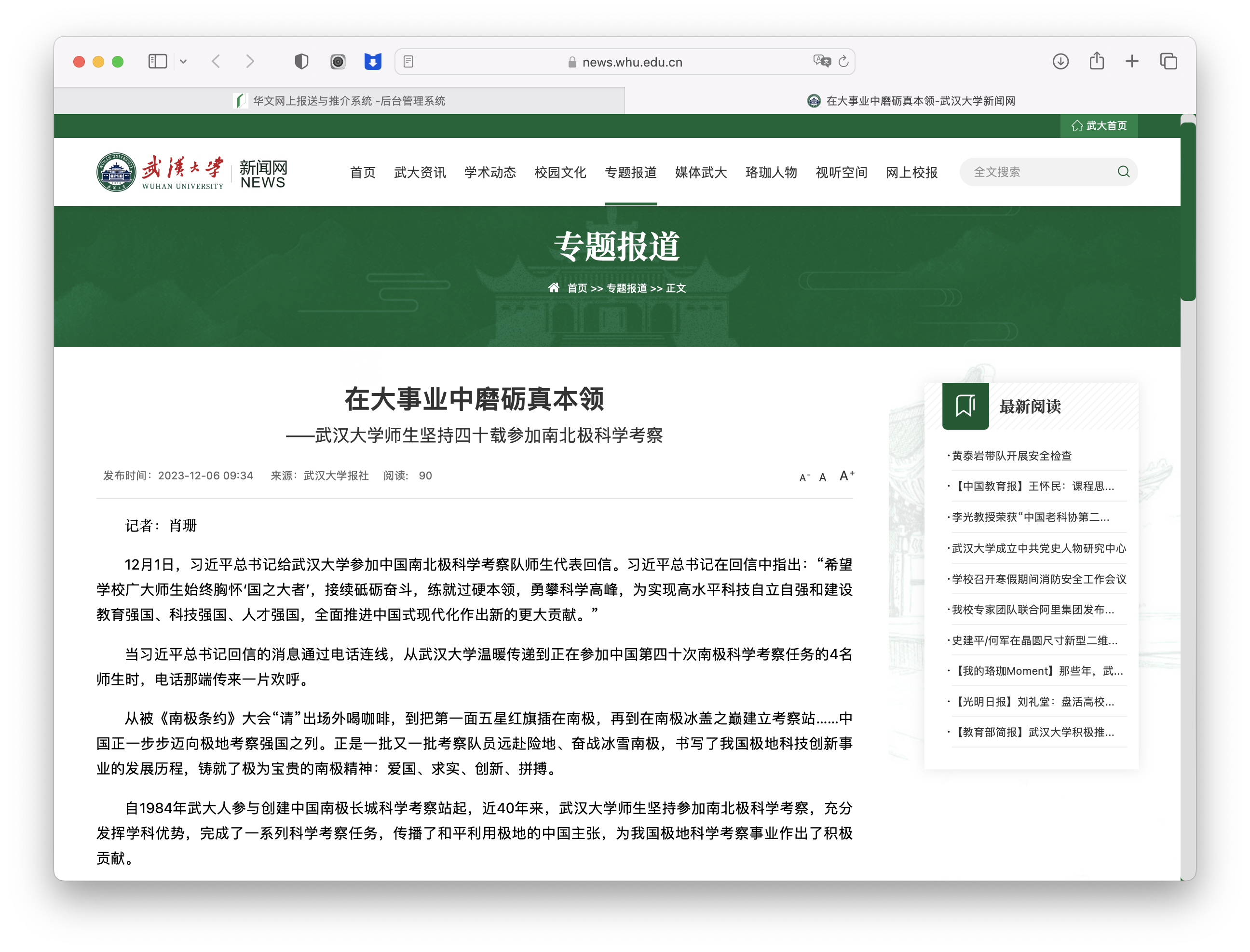1250x952 pixels.
Task: Decrease article font size with A-
Action: 804,478
